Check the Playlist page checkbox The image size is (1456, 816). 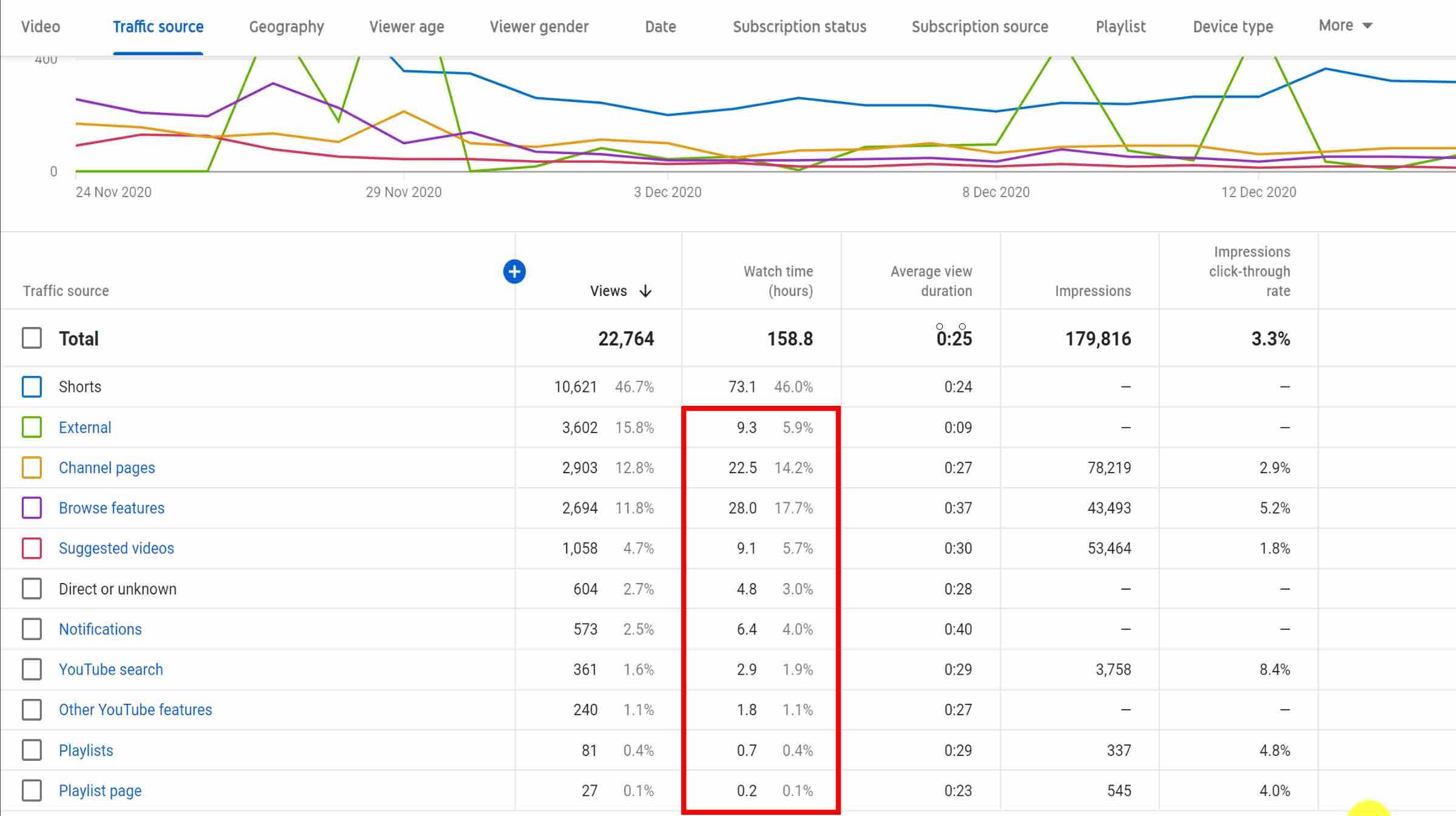(32, 791)
